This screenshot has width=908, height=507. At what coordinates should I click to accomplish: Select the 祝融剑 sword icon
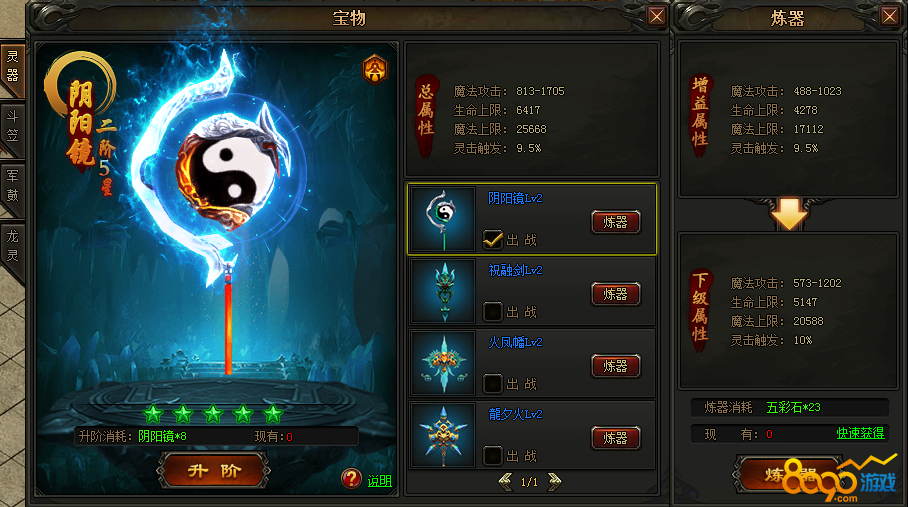444,291
